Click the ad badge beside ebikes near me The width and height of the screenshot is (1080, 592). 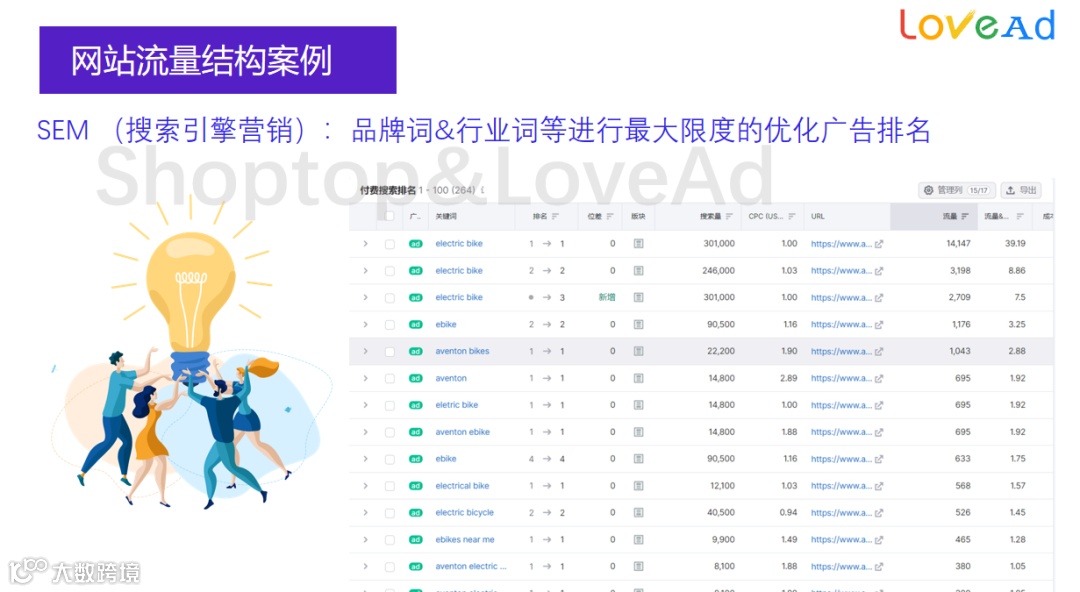[415, 540]
